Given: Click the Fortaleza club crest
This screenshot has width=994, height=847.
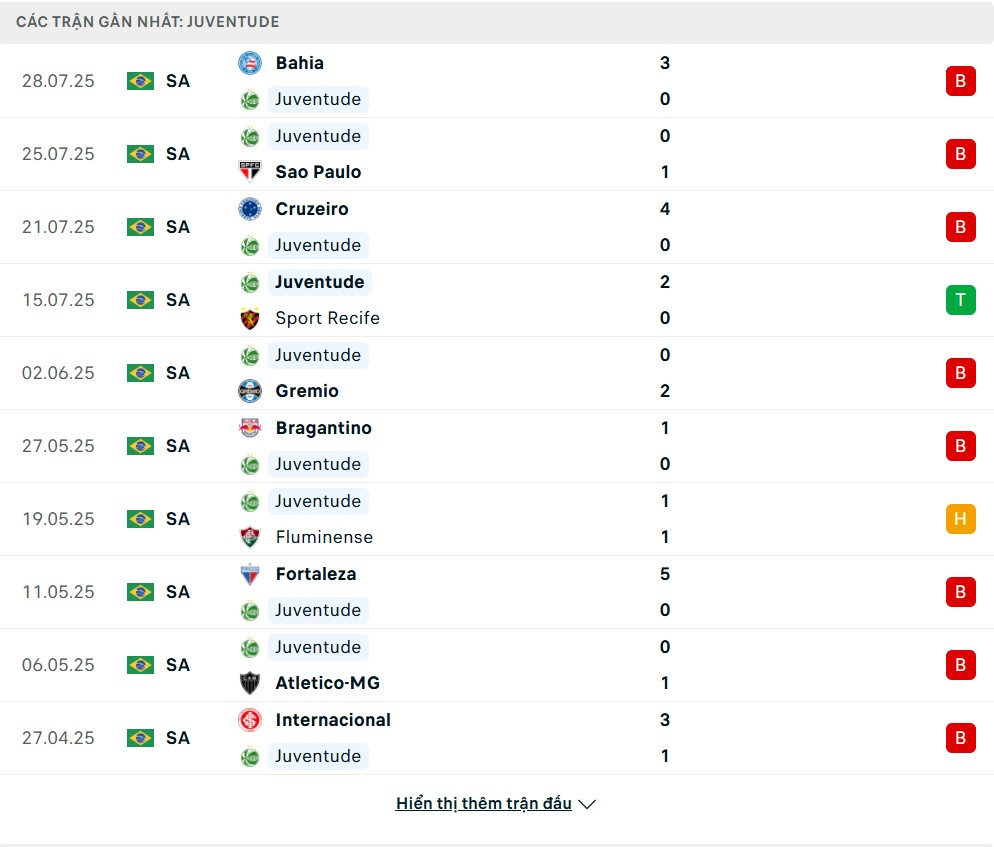Looking at the screenshot, I should tap(249, 574).
